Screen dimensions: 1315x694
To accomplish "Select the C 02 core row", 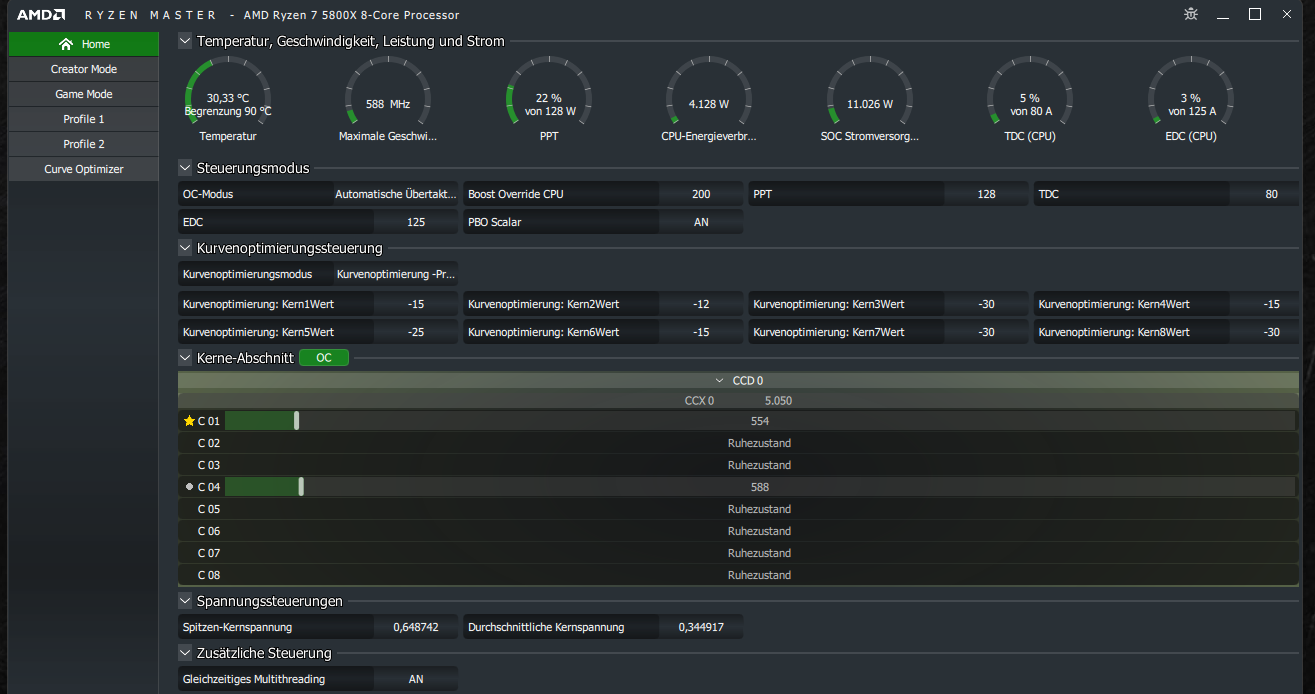I will tap(738, 443).
